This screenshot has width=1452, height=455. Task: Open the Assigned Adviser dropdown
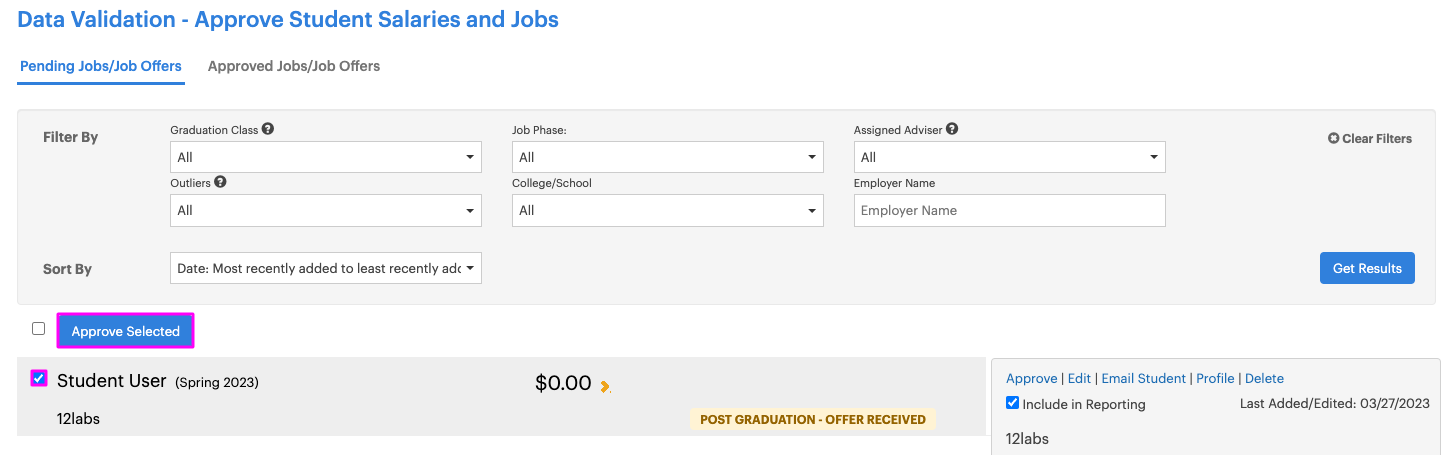(x=1010, y=157)
